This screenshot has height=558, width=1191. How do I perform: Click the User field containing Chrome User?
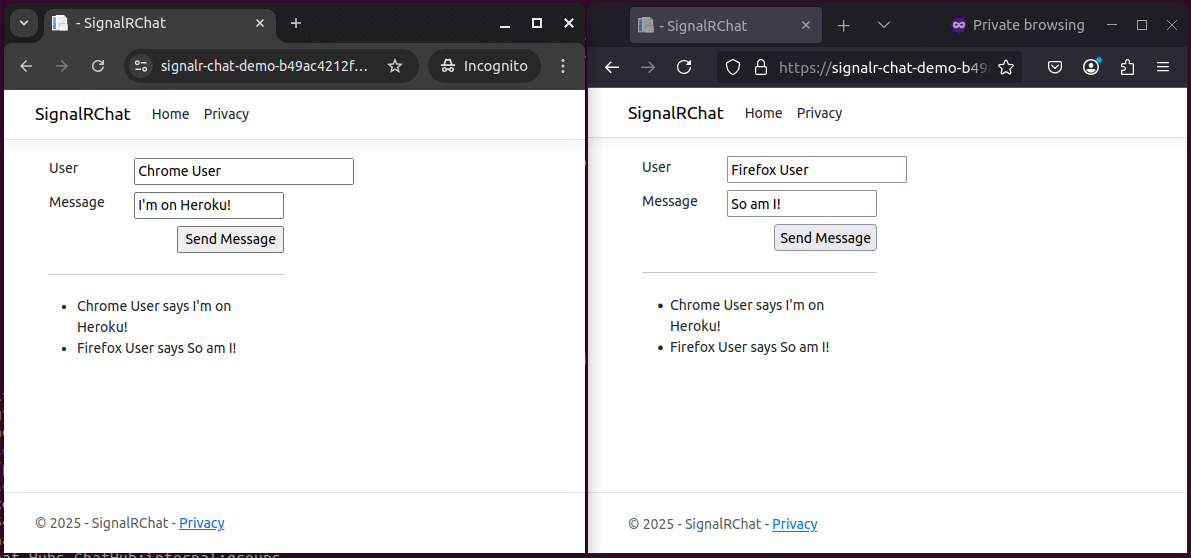(244, 171)
